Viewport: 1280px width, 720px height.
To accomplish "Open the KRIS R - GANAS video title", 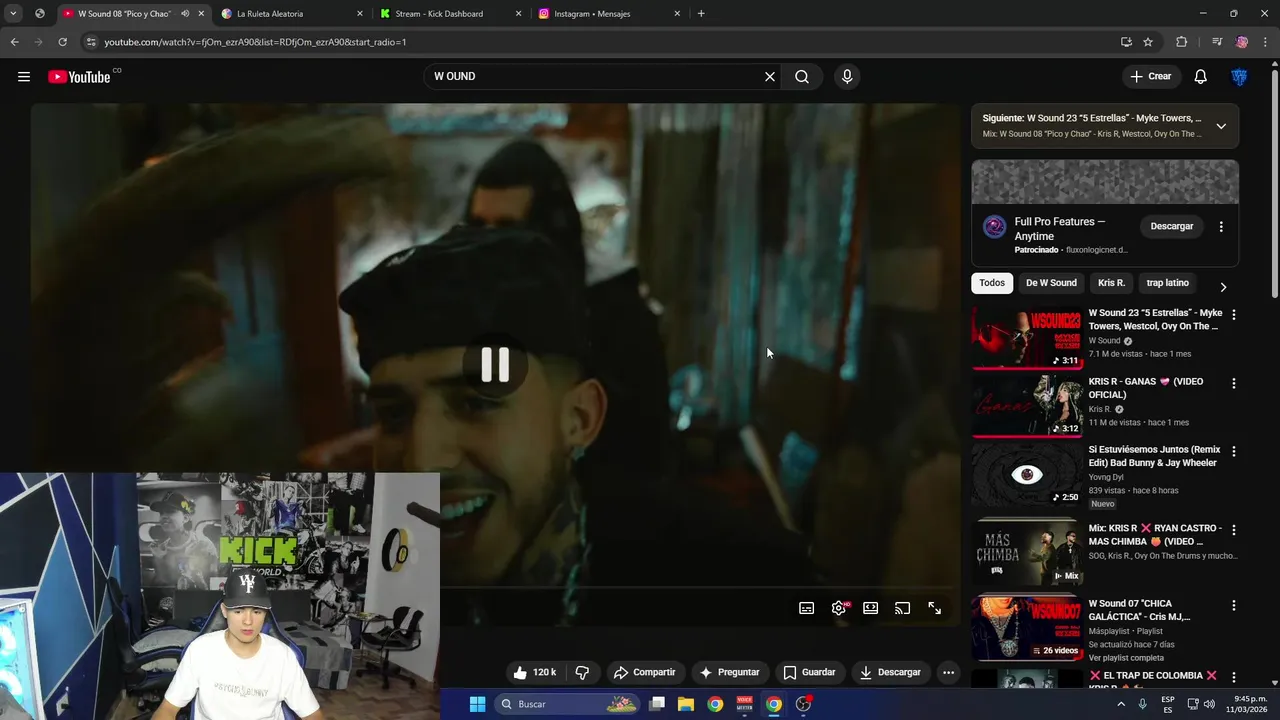I will click(1146, 388).
